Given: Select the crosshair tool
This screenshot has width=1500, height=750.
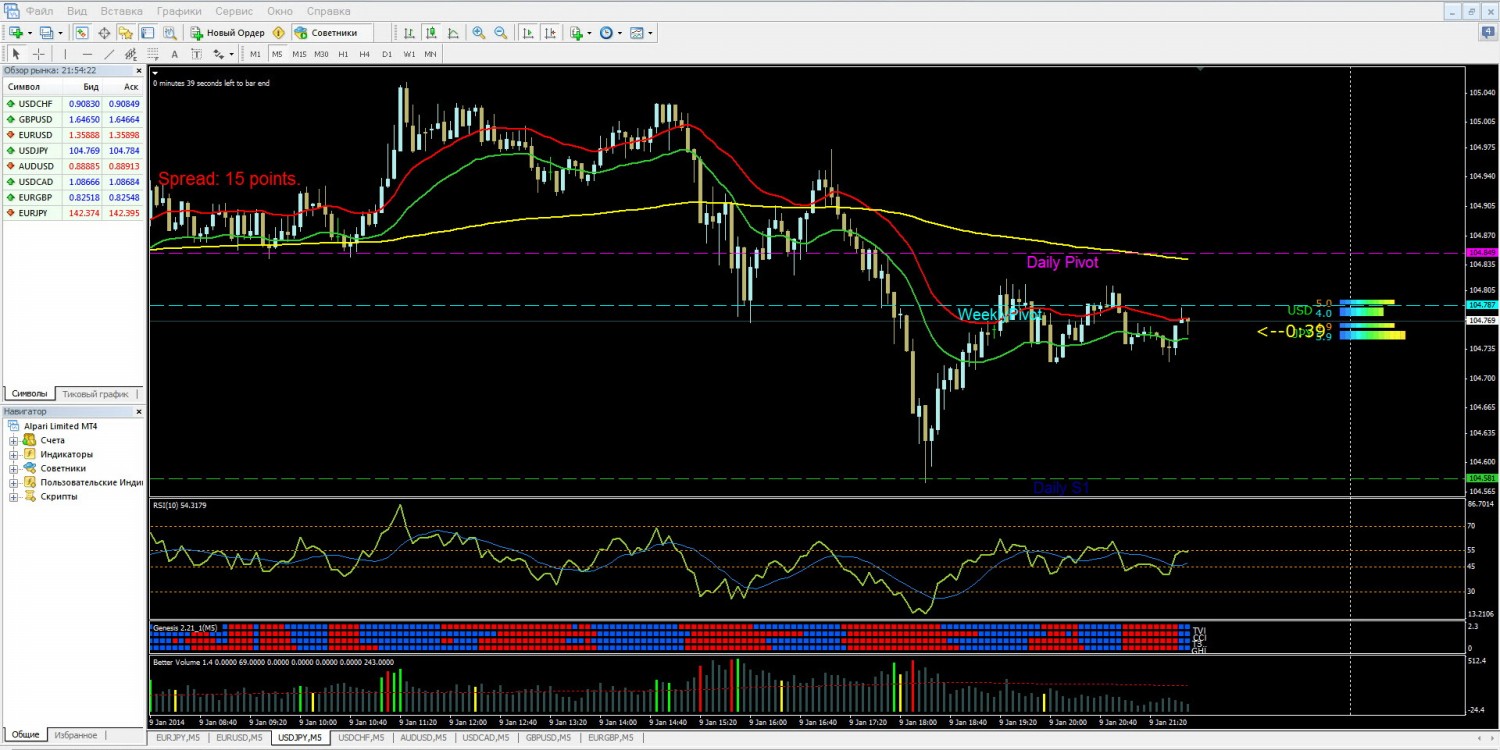Looking at the screenshot, I should pyautogui.click(x=39, y=54).
